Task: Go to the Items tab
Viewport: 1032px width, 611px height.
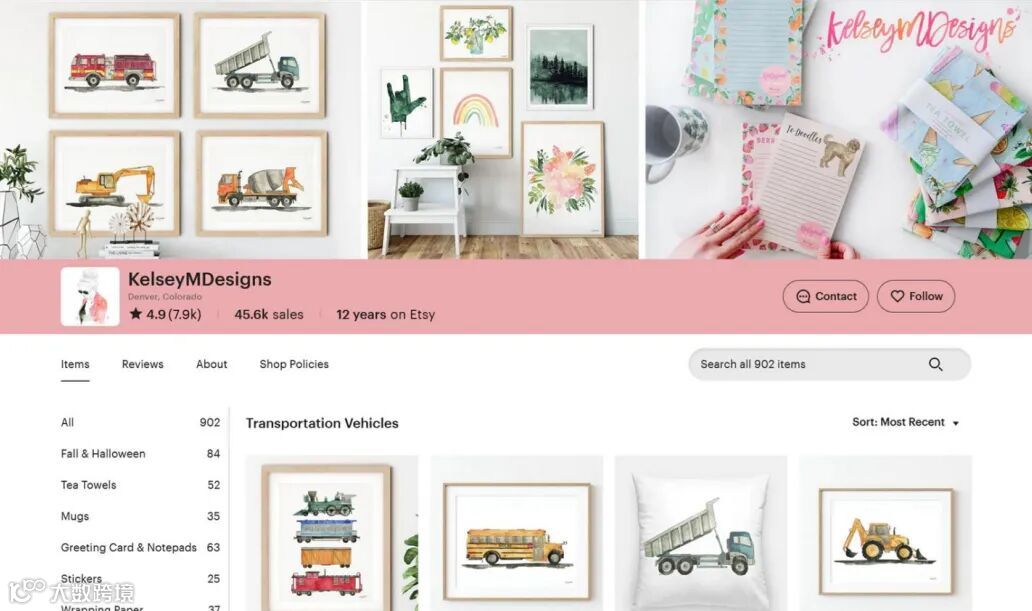Action: click(75, 364)
